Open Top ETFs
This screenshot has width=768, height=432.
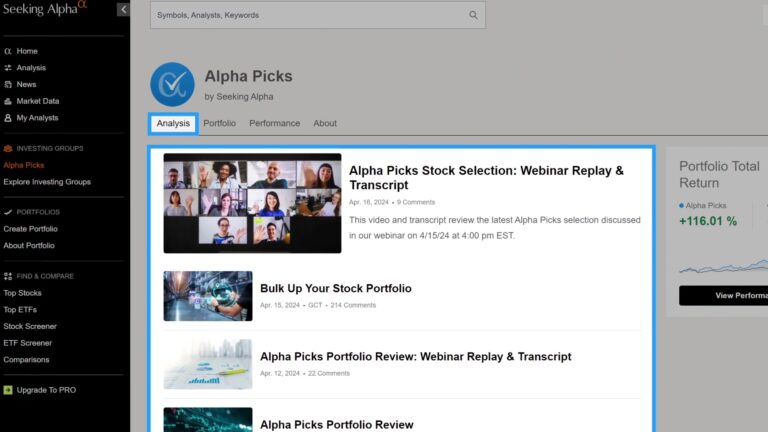pyautogui.click(x=20, y=310)
